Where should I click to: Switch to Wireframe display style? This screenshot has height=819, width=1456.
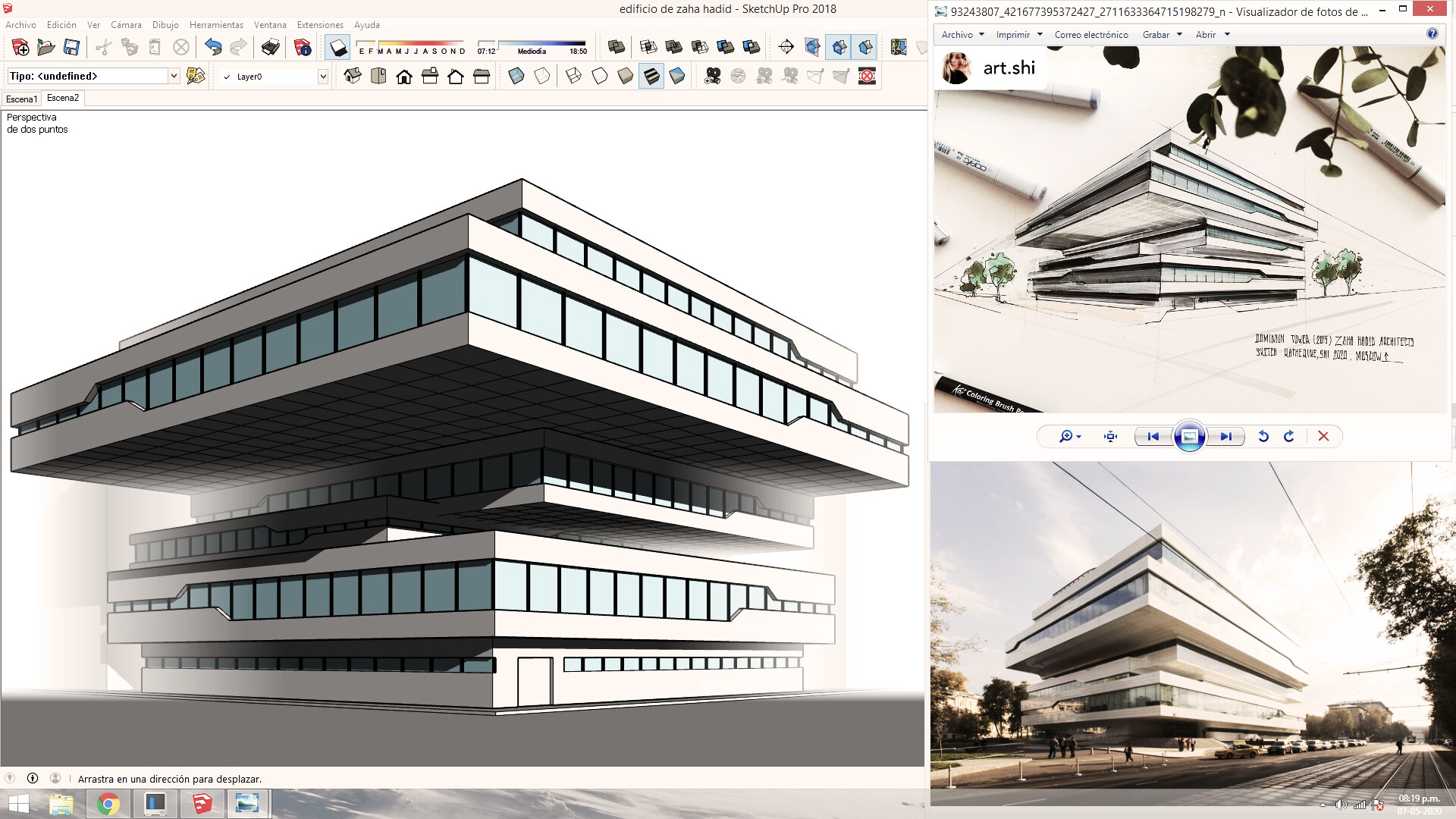click(573, 76)
